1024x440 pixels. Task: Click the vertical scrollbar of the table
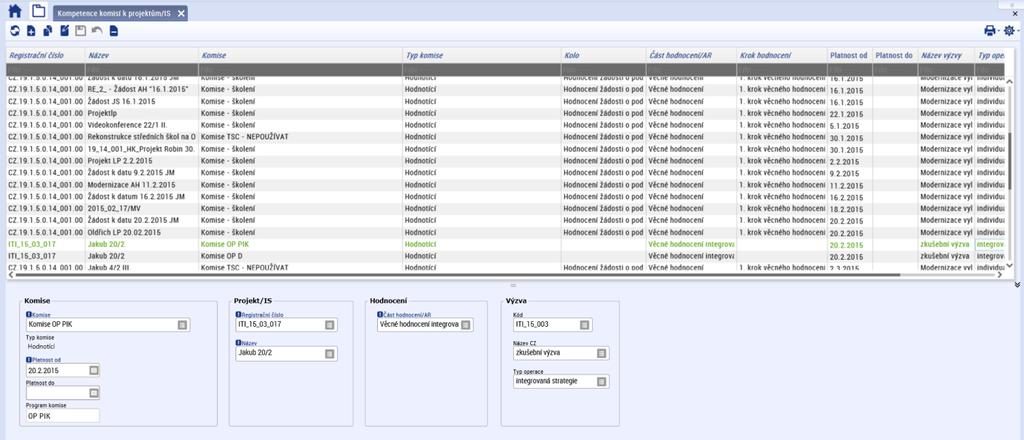[x=1012, y=163]
